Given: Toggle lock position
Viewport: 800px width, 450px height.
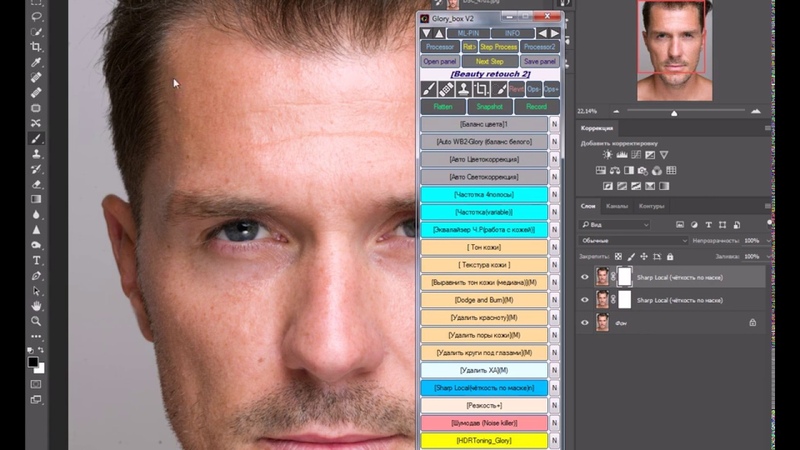Looking at the screenshot, I should tap(644, 257).
